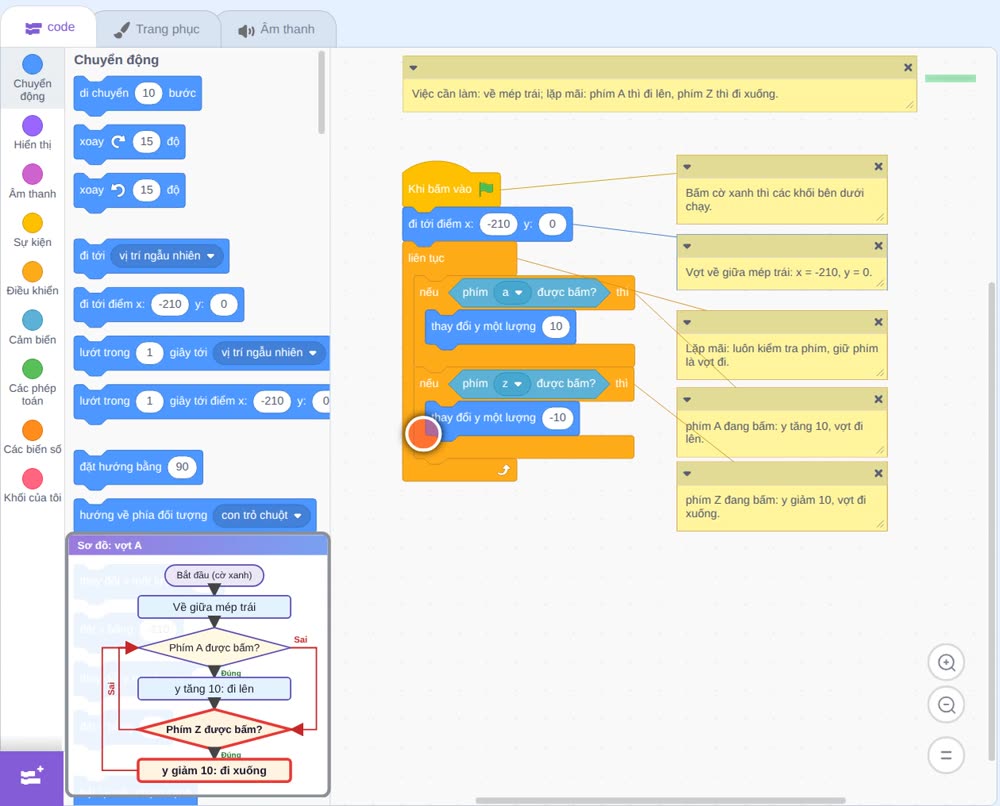Image resolution: width=1000 pixels, height=806 pixels.
Task: Click the block palette vertical scrollbar
Action: [321, 92]
